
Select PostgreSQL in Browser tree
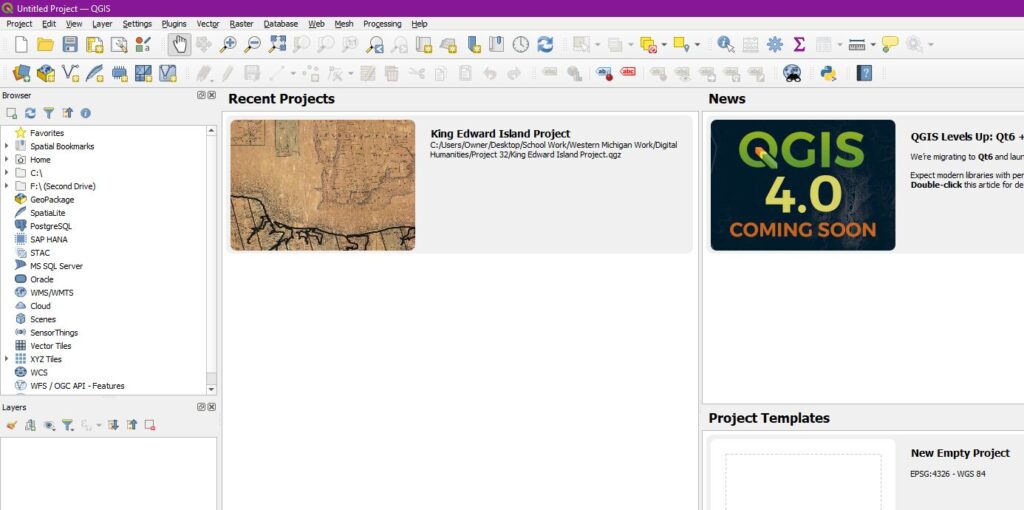point(51,226)
